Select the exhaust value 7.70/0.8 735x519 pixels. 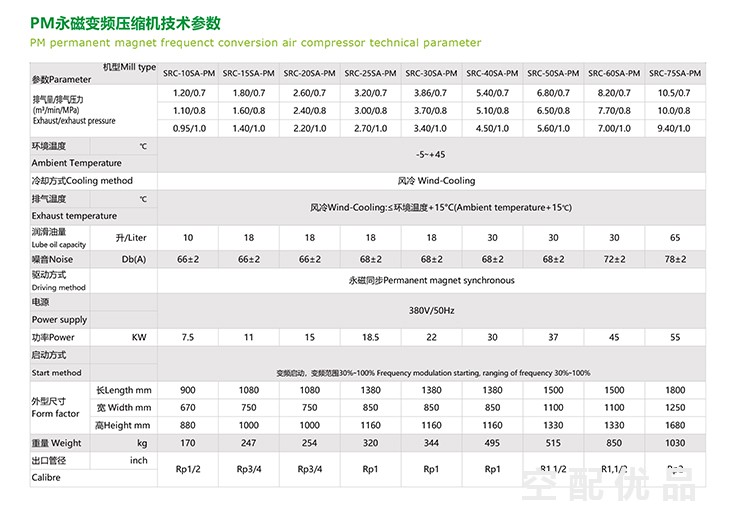614,111
